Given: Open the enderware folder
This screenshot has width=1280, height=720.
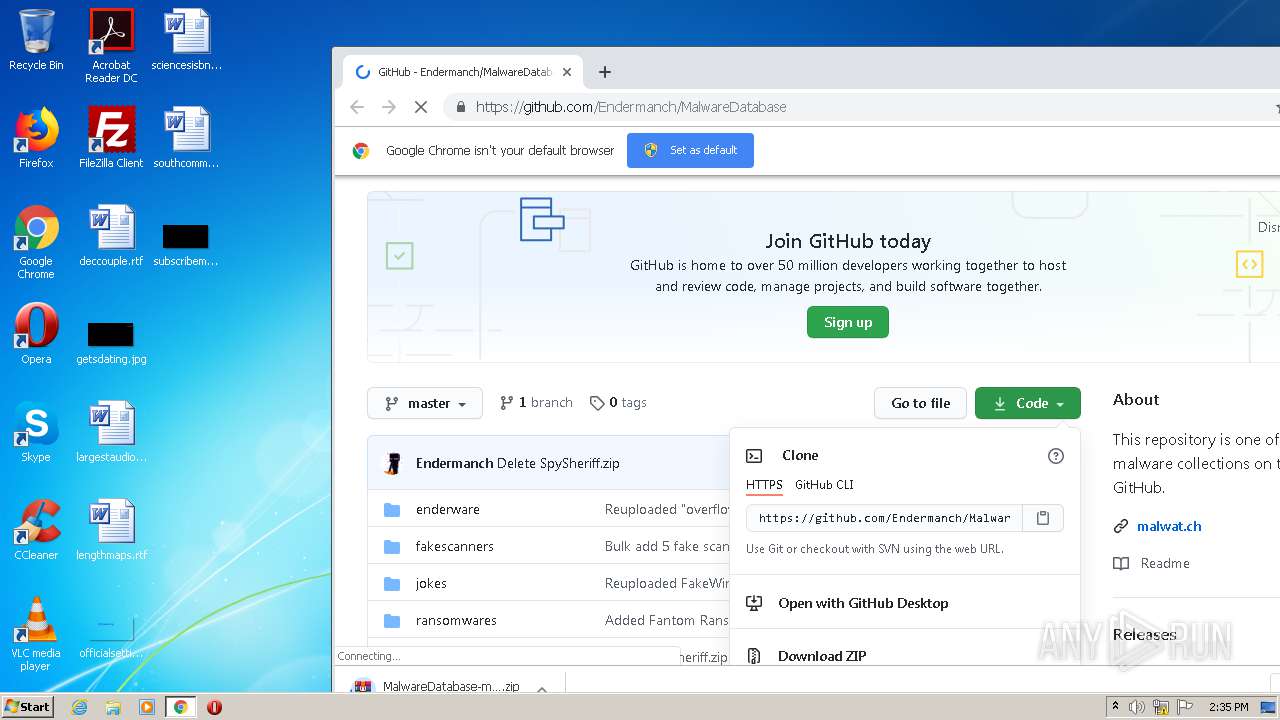Looking at the screenshot, I should 448,510.
